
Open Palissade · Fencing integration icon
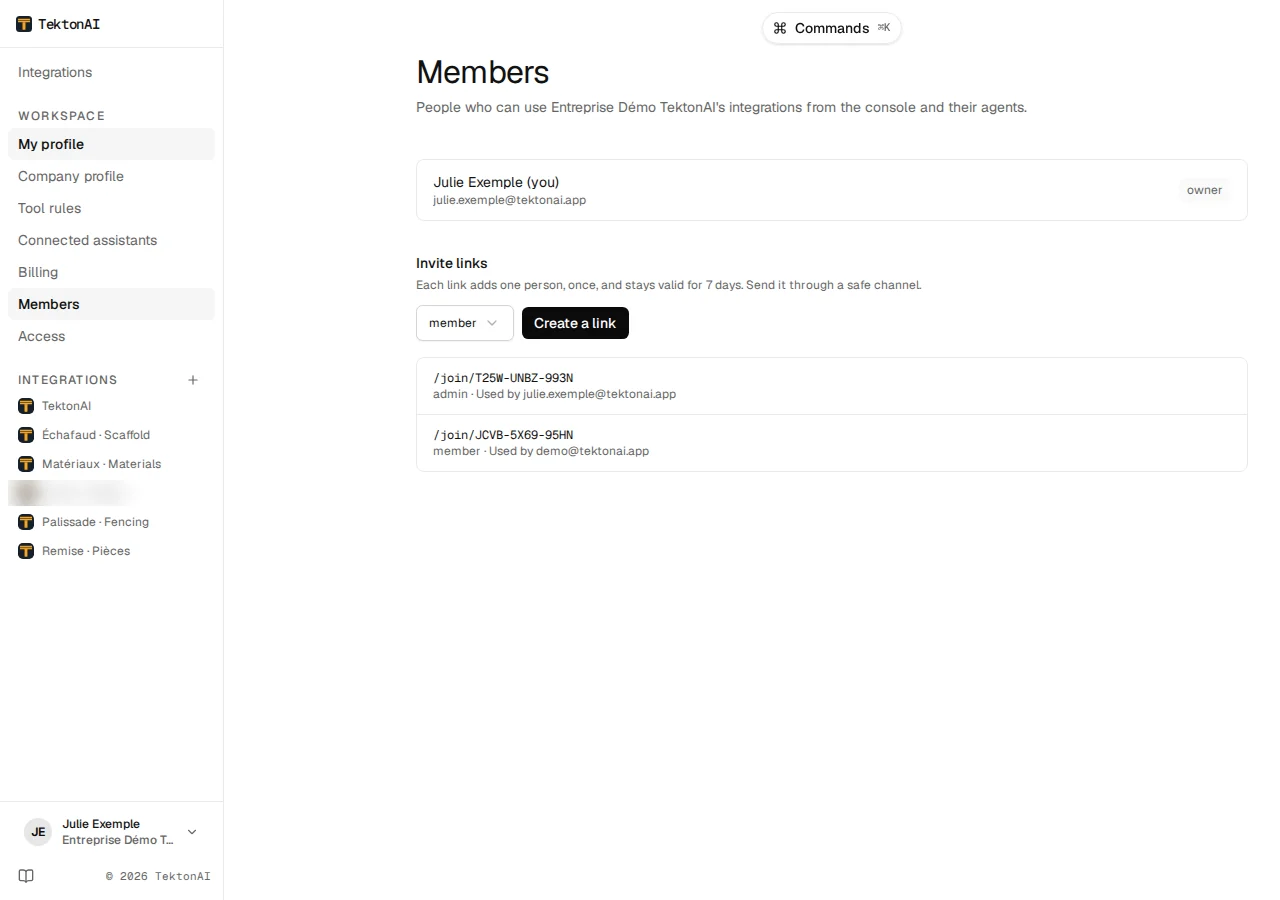pyautogui.click(x=26, y=522)
